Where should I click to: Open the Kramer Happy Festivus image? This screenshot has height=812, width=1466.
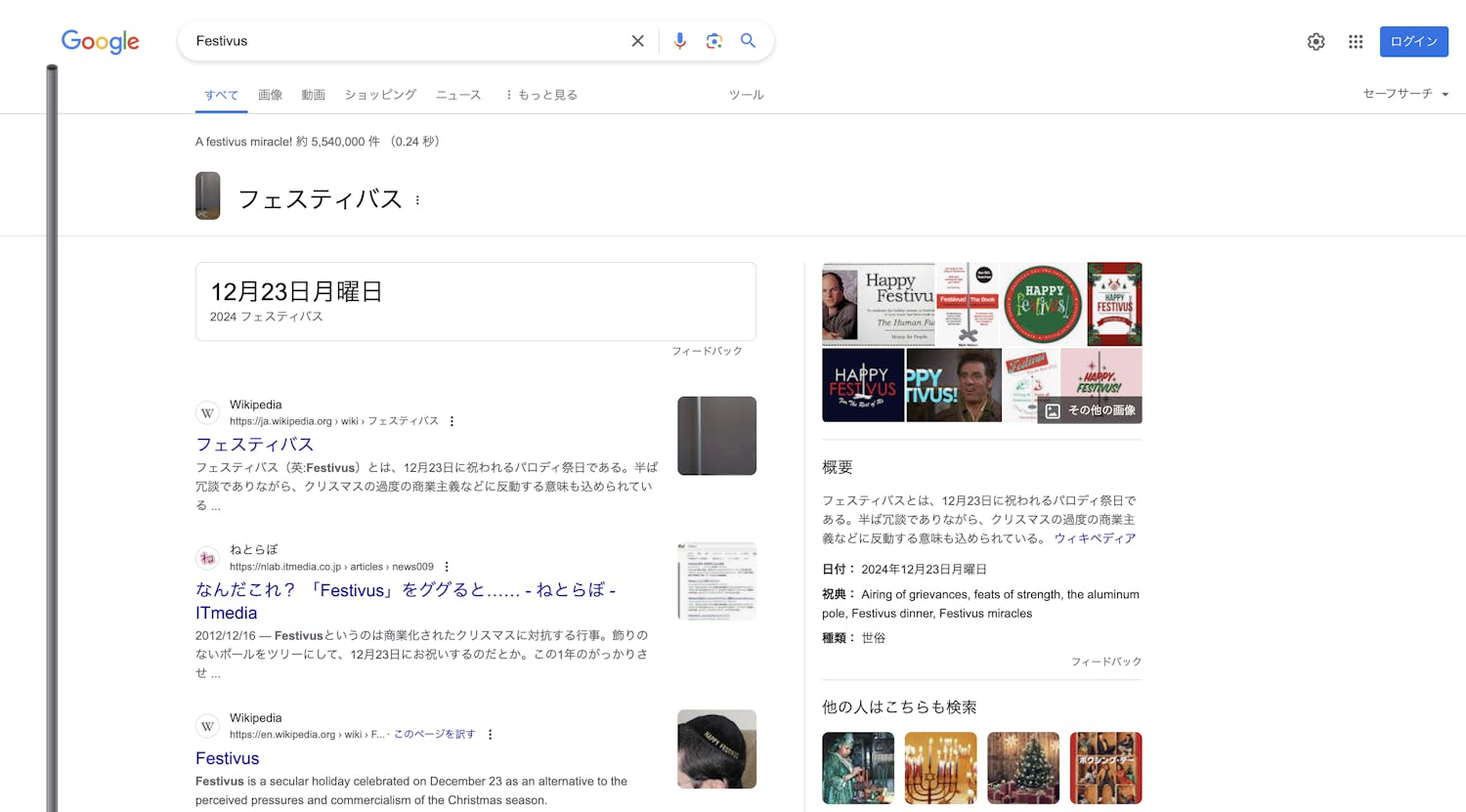953,385
